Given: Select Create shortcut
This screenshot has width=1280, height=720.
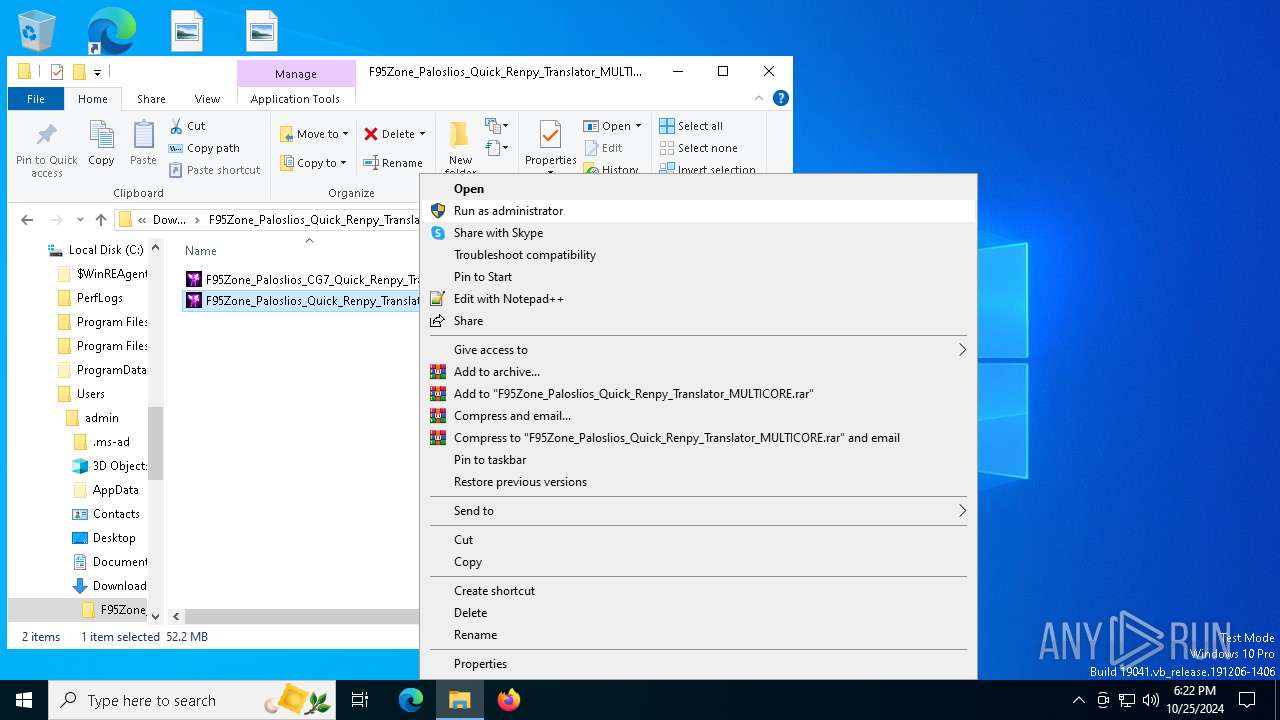Looking at the screenshot, I should tap(698, 591).
